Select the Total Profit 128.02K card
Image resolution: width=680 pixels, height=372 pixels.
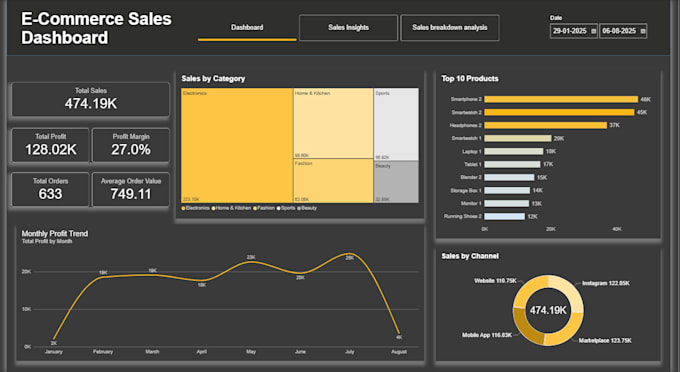(50, 145)
